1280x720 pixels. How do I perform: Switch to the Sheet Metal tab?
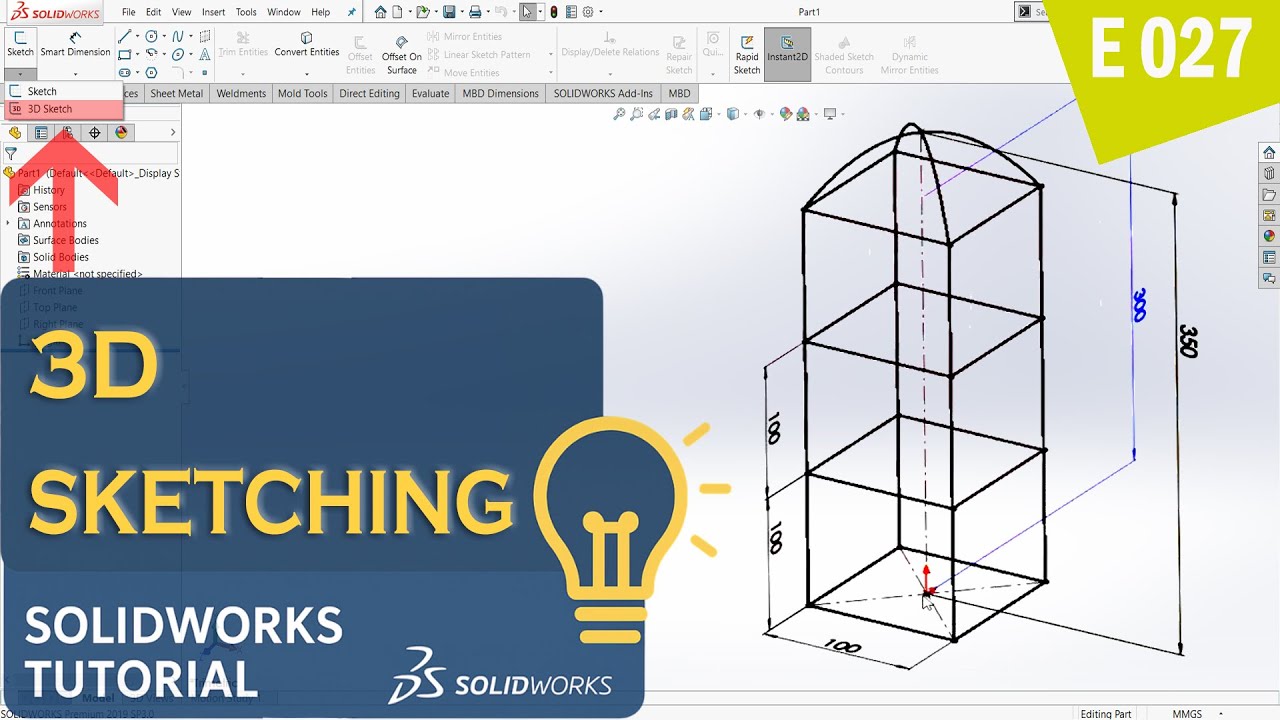point(177,93)
